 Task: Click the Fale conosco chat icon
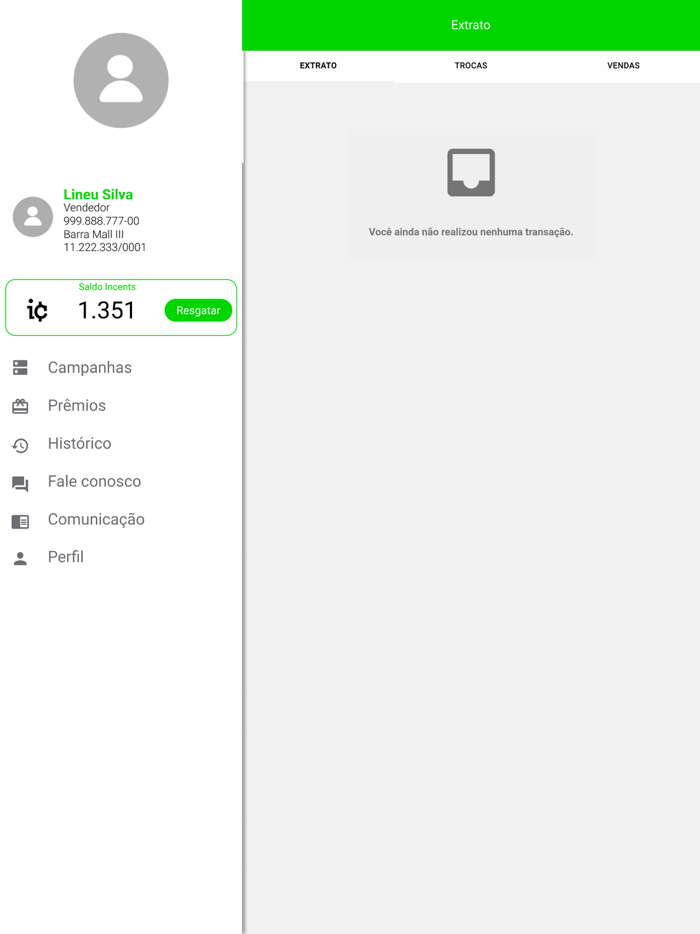click(20, 483)
